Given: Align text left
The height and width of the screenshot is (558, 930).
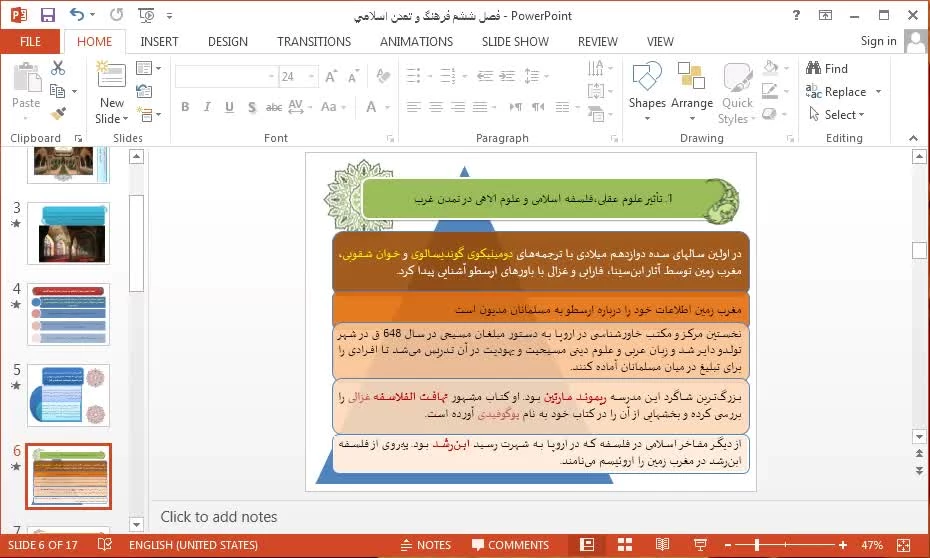Looking at the screenshot, I should (414, 107).
